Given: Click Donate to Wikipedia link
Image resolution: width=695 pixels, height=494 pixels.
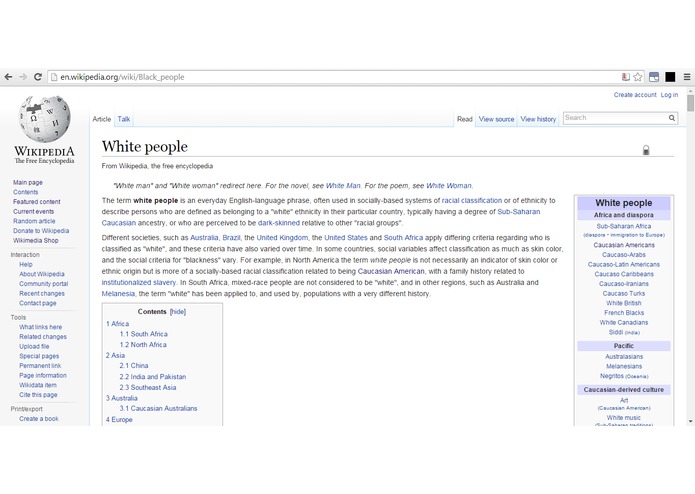Looking at the screenshot, I should click(x=41, y=231).
